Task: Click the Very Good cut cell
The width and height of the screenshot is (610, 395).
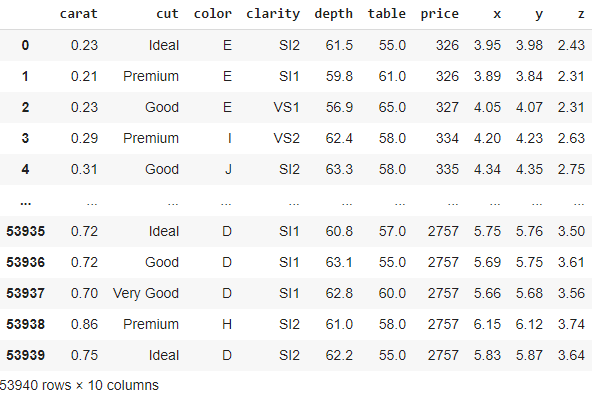Action: (x=146, y=293)
